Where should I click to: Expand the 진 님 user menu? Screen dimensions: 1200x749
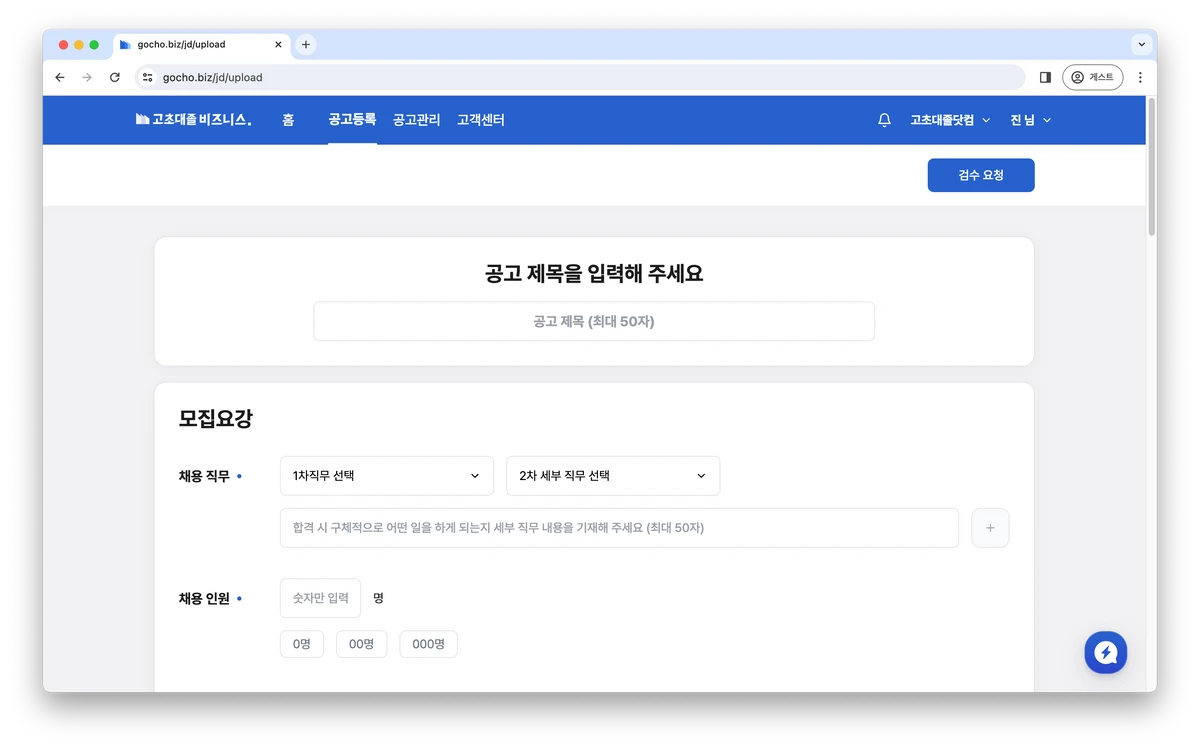(1031, 120)
